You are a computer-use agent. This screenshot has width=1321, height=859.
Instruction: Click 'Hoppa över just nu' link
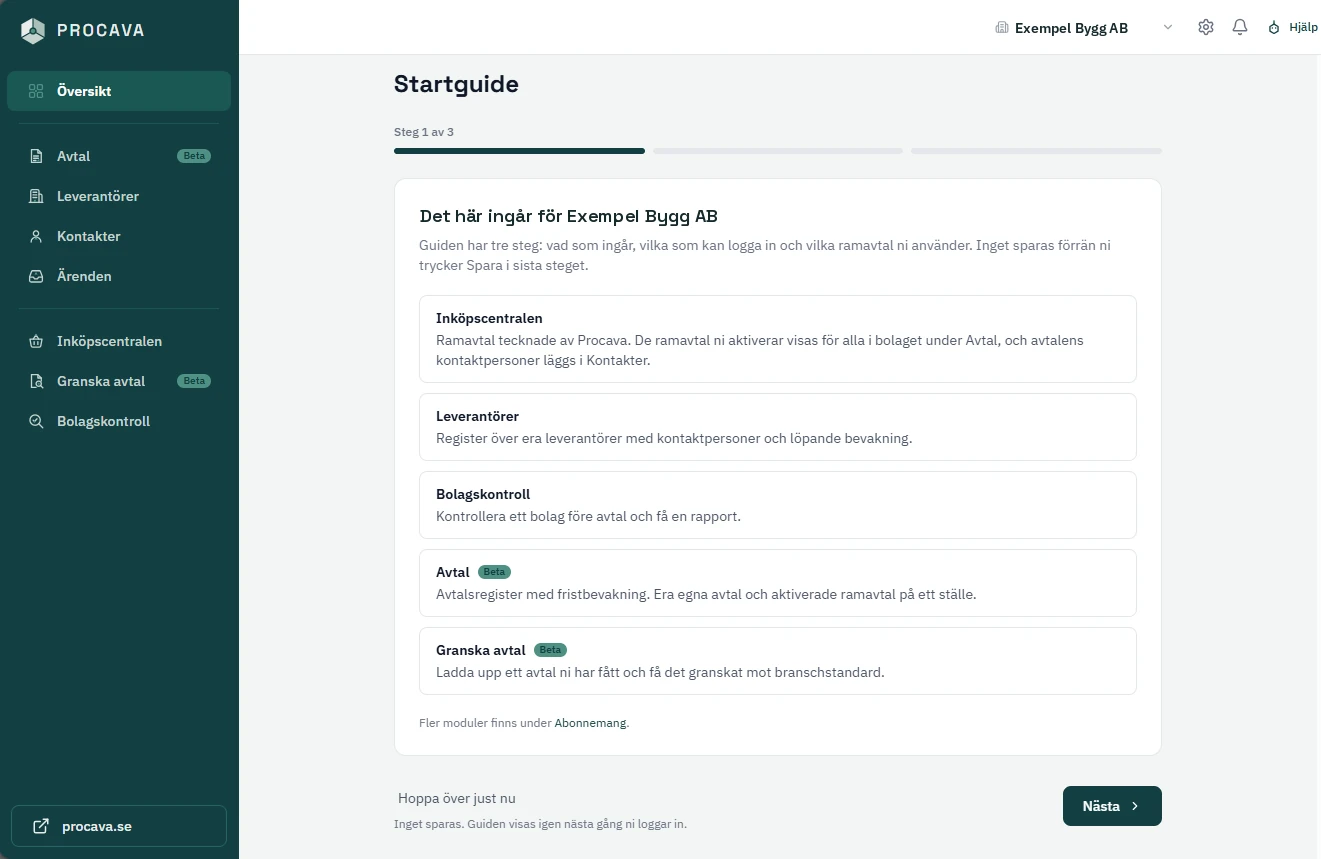click(x=457, y=798)
